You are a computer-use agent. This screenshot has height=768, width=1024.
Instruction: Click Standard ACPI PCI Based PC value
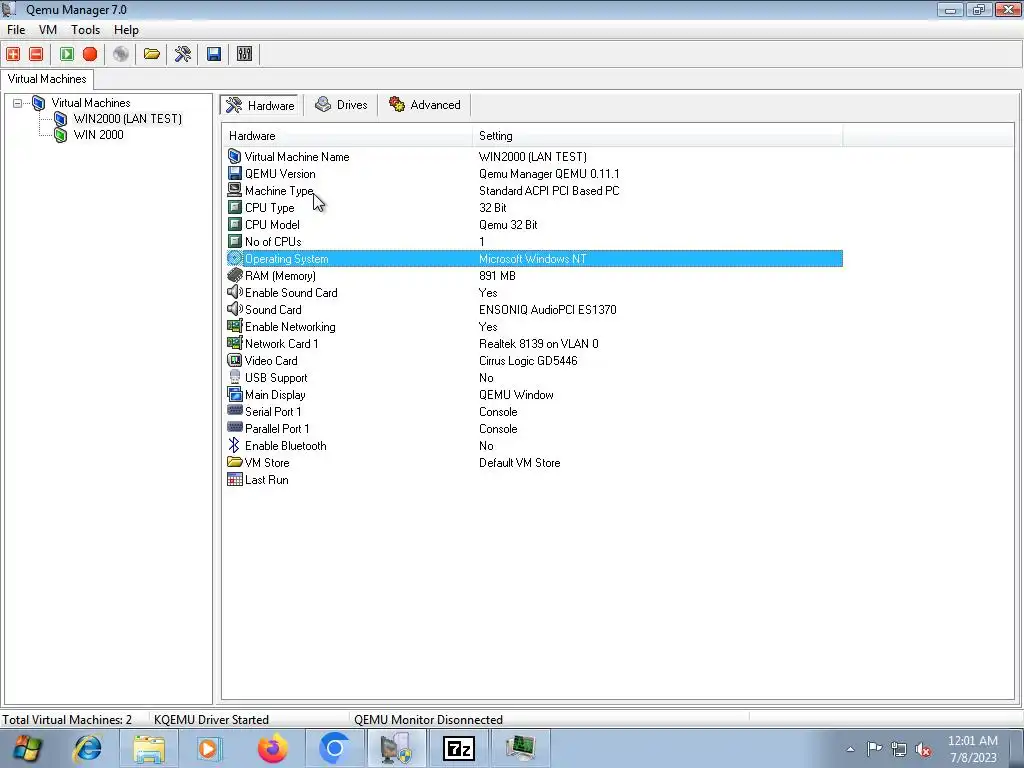click(549, 191)
